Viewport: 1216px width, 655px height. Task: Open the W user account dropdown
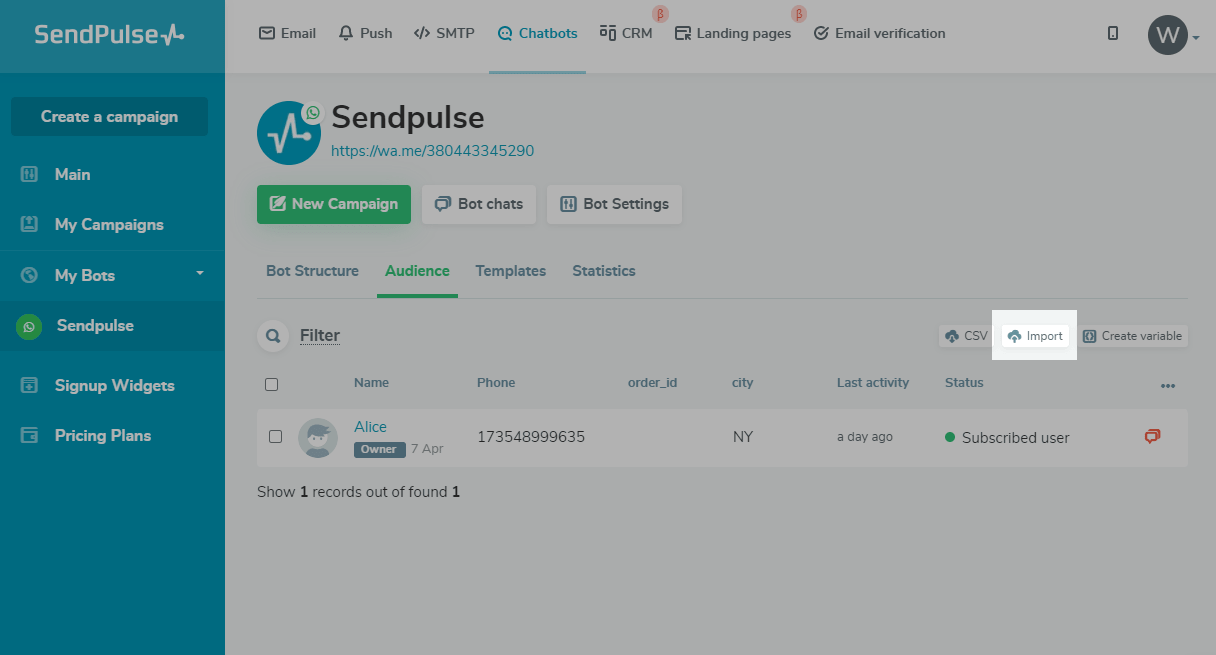[x=1173, y=36]
